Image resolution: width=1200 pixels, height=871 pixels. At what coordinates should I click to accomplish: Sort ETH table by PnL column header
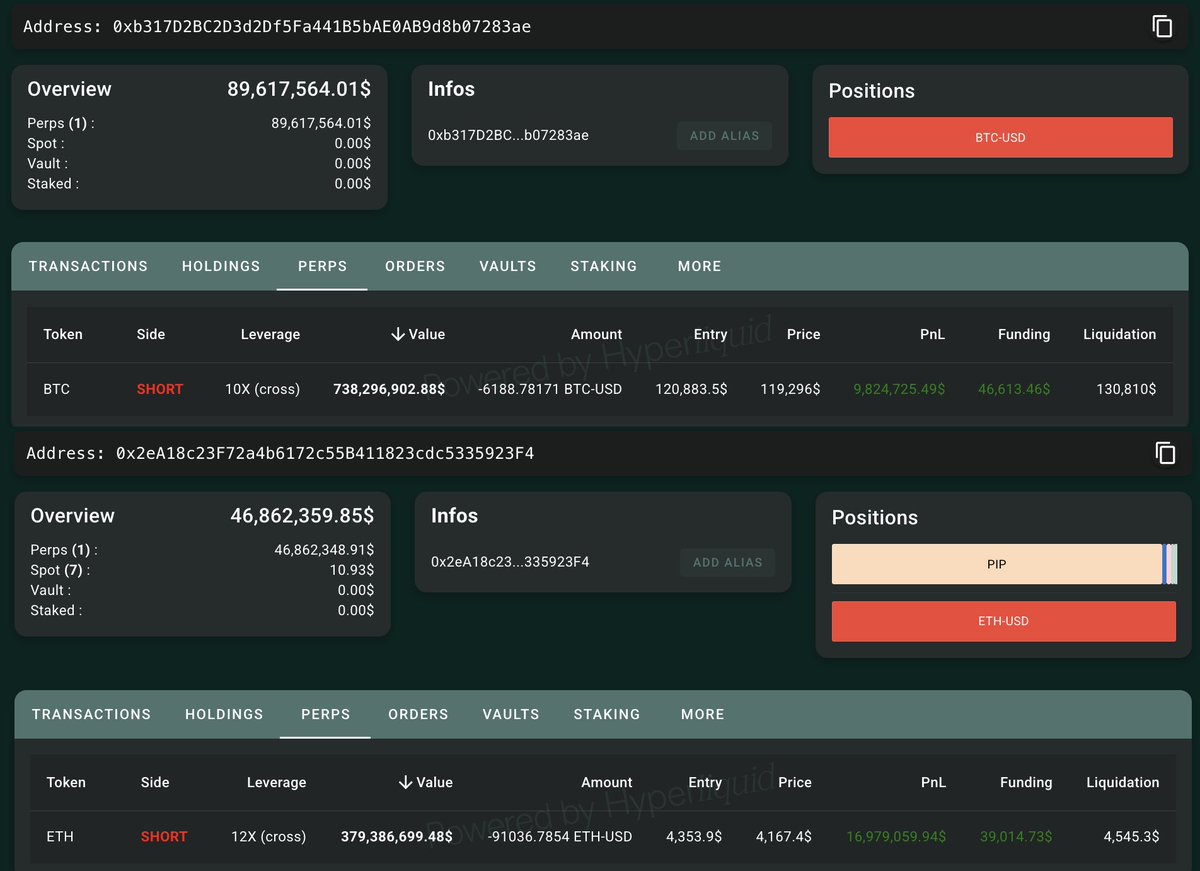932,782
